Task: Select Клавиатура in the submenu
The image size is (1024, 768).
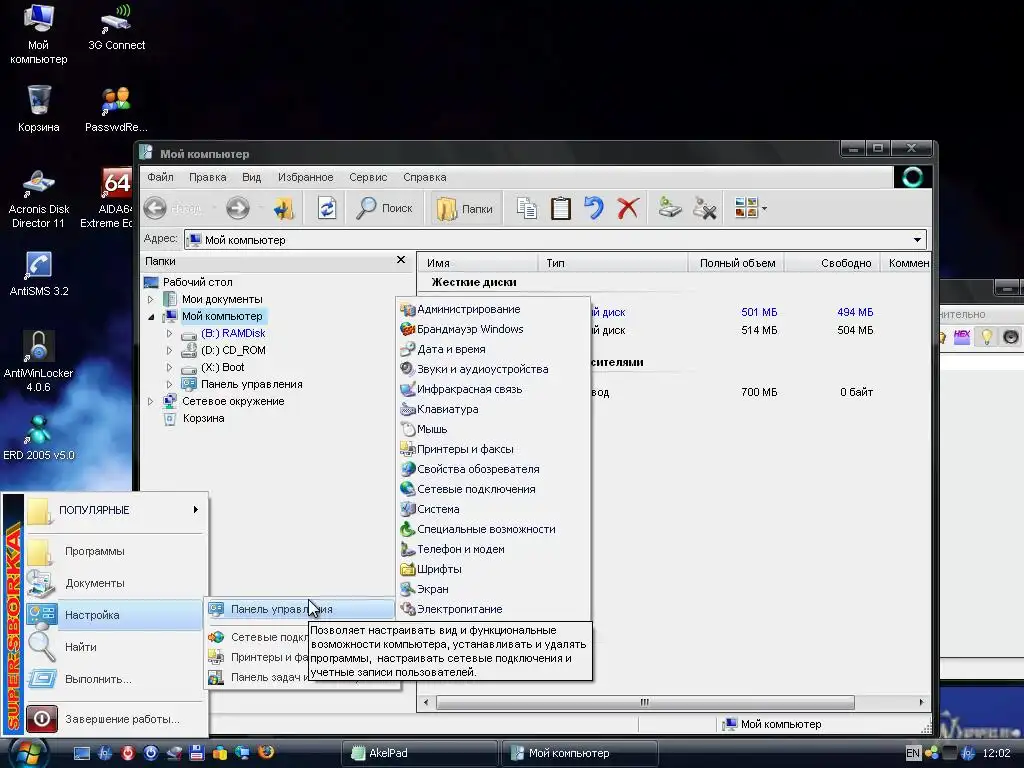Action: coord(493,409)
